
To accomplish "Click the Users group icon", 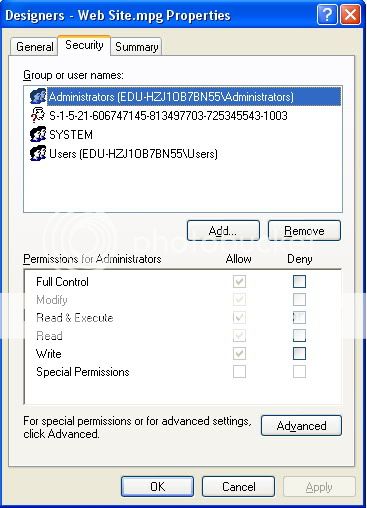I will (x=38, y=154).
